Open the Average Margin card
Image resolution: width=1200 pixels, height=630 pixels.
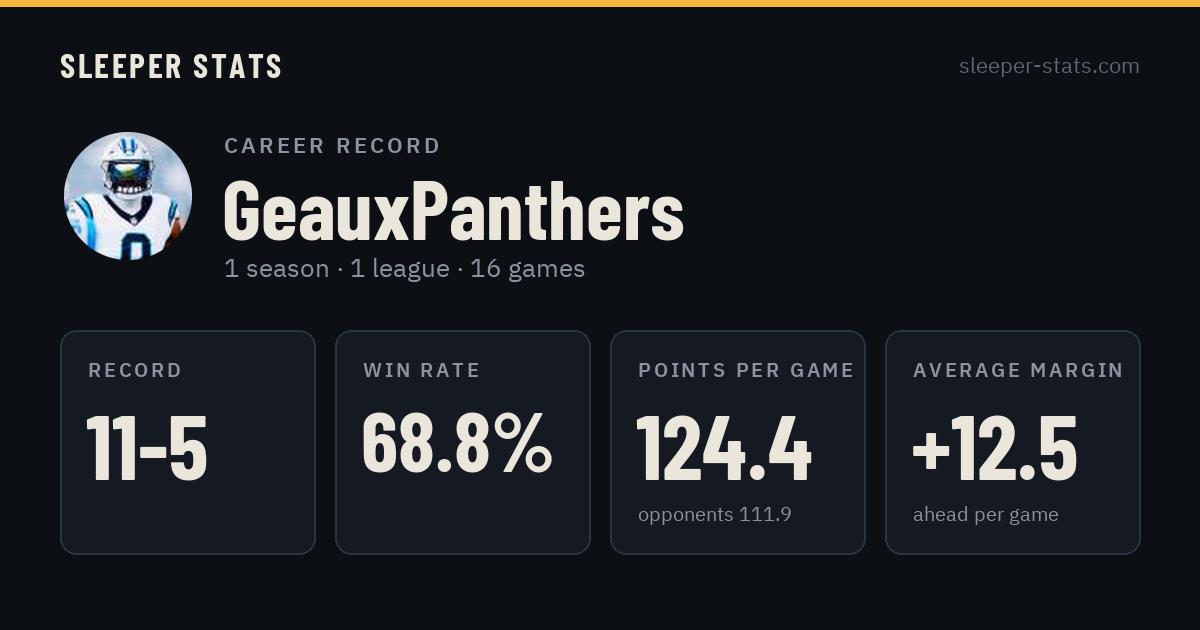(1013, 442)
